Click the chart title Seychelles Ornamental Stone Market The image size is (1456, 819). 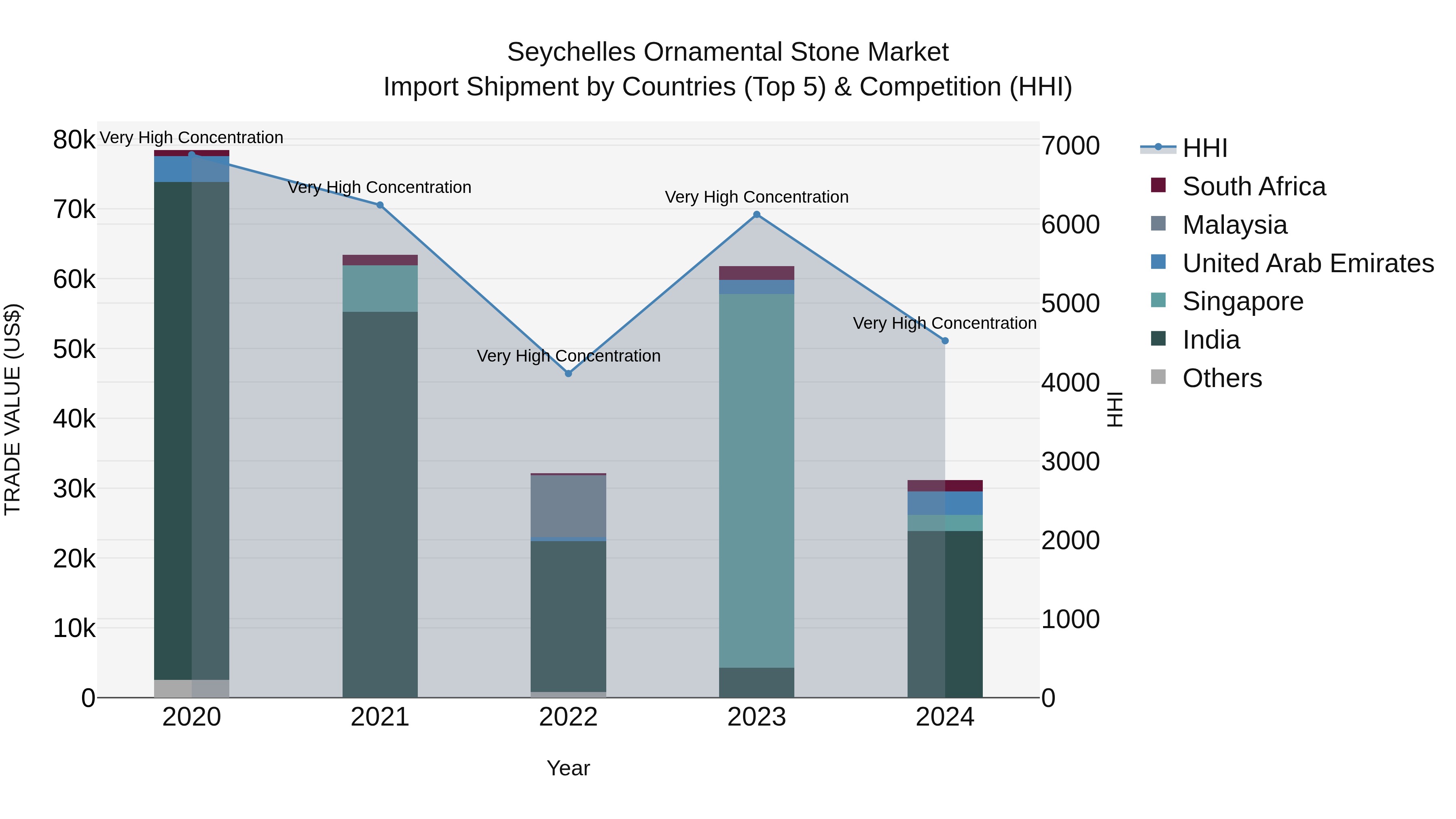728,52
